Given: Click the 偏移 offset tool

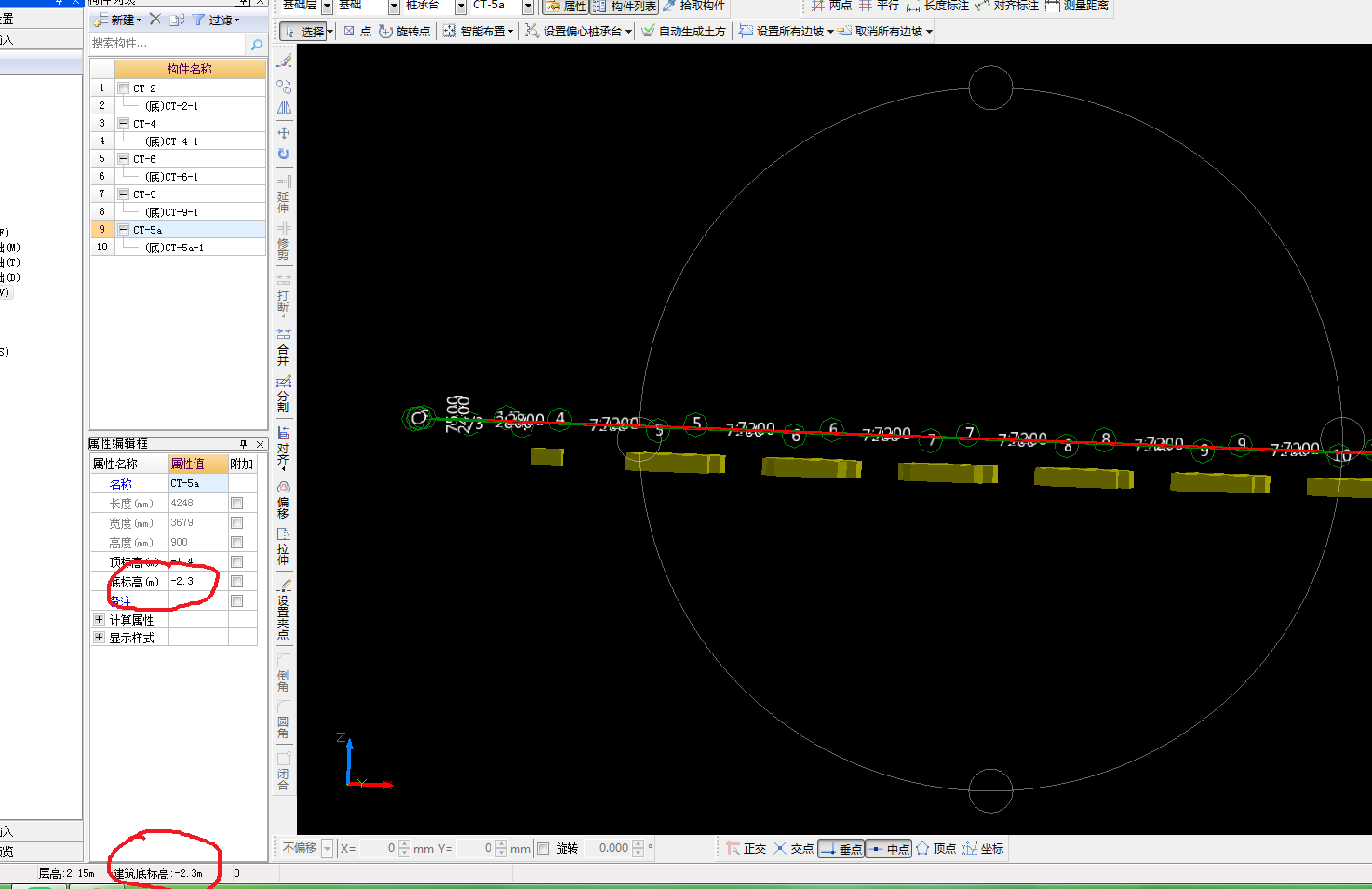Looking at the screenshot, I should tap(284, 499).
